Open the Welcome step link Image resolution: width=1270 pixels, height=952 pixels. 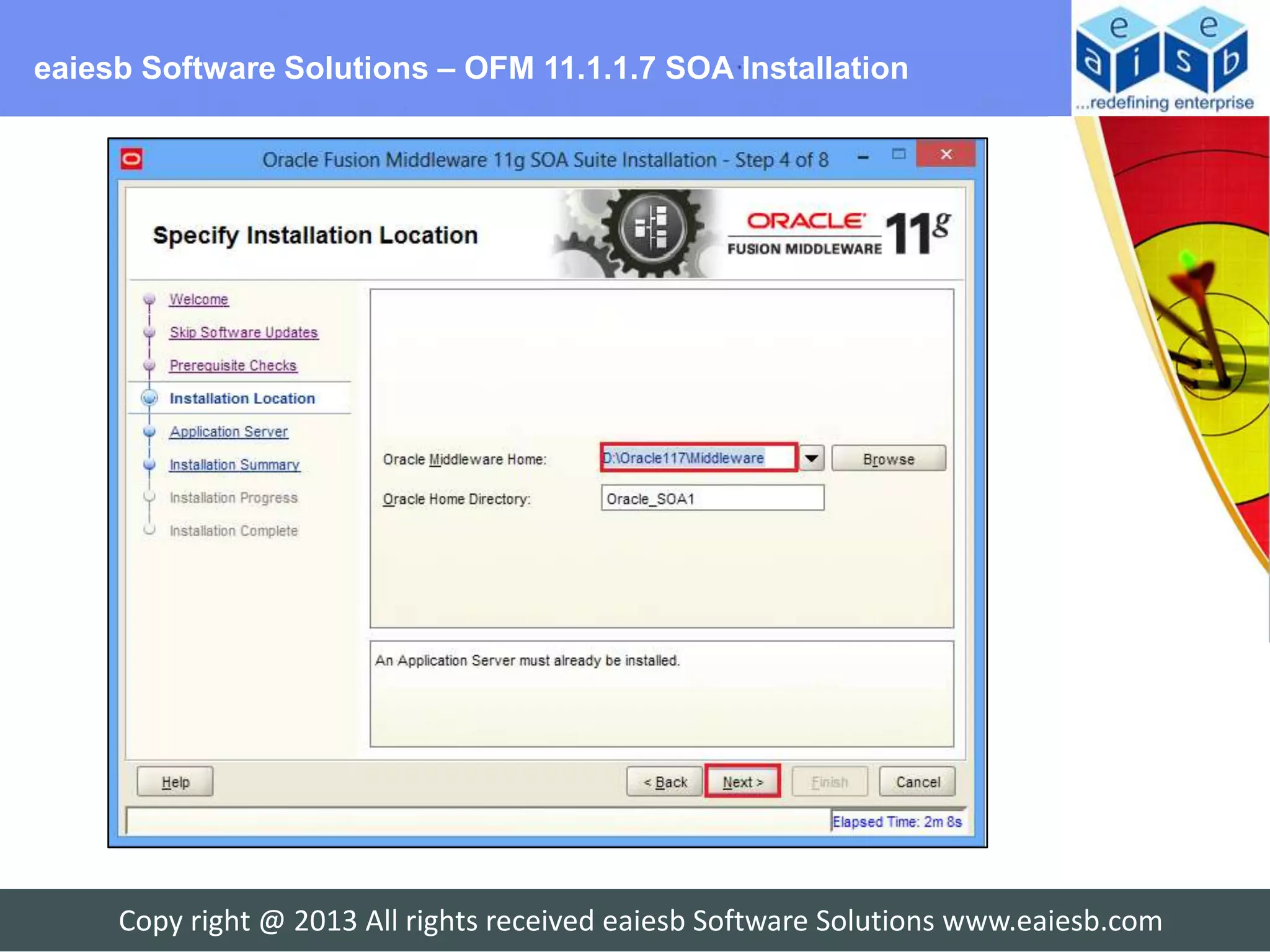199,299
